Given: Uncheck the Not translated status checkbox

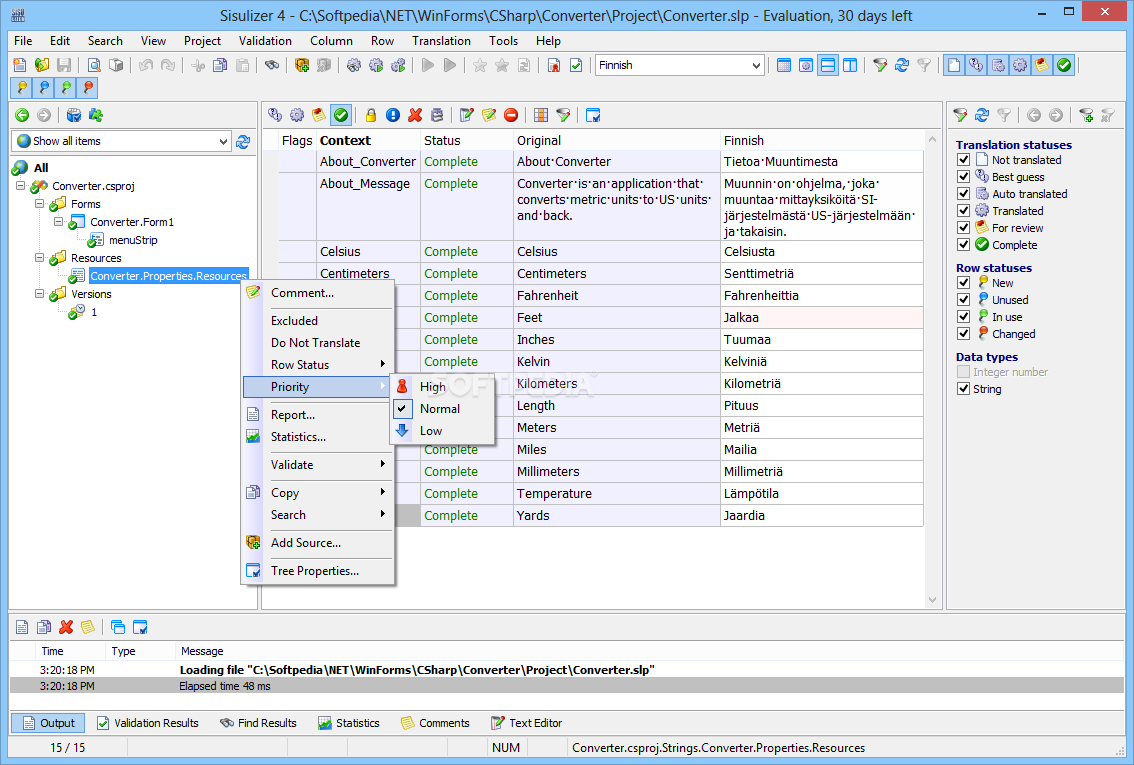Looking at the screenshot, I should point(963,160).
